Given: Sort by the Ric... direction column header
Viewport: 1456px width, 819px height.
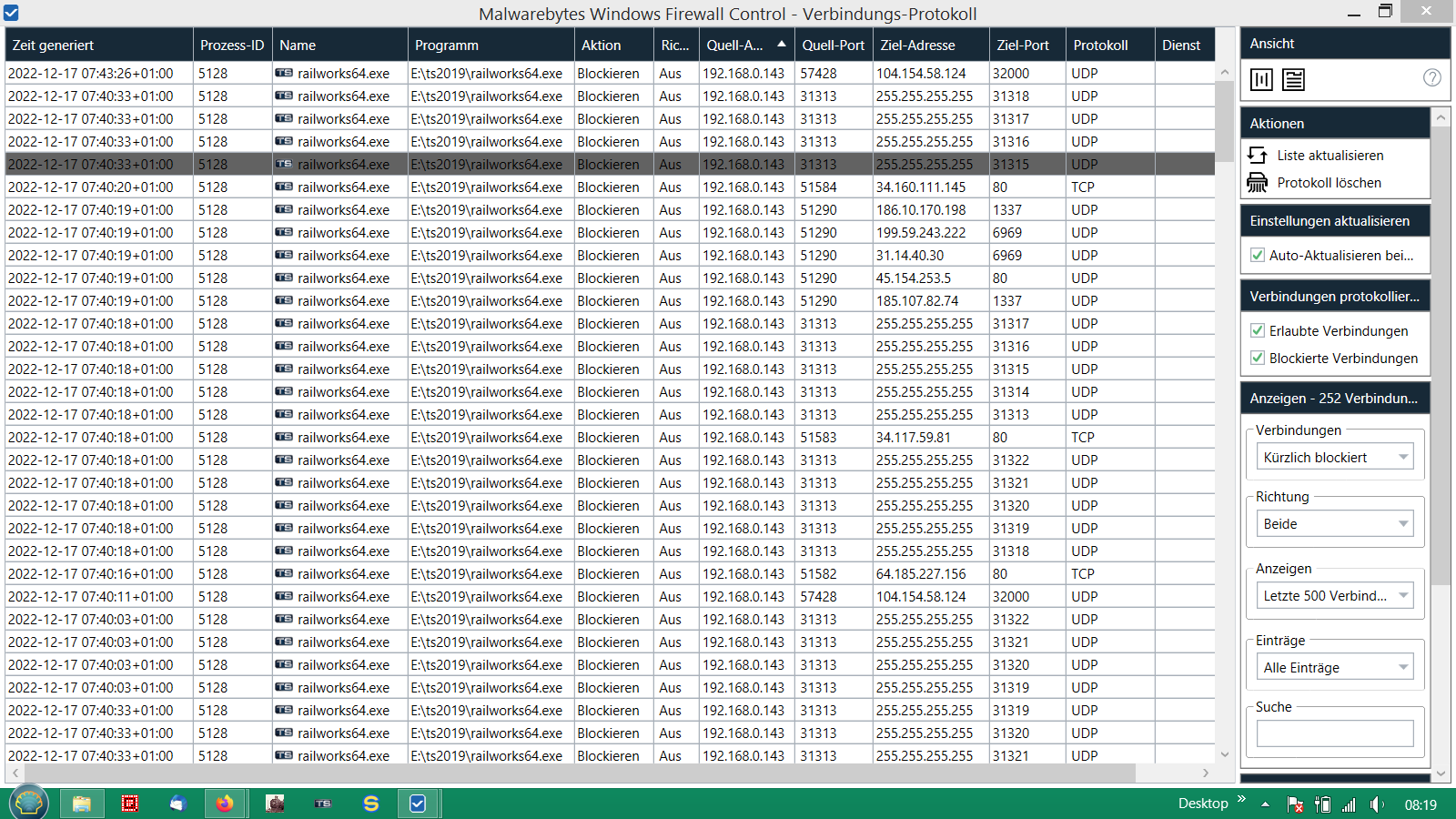Looking at the screenshot, I should pos(676,45).
